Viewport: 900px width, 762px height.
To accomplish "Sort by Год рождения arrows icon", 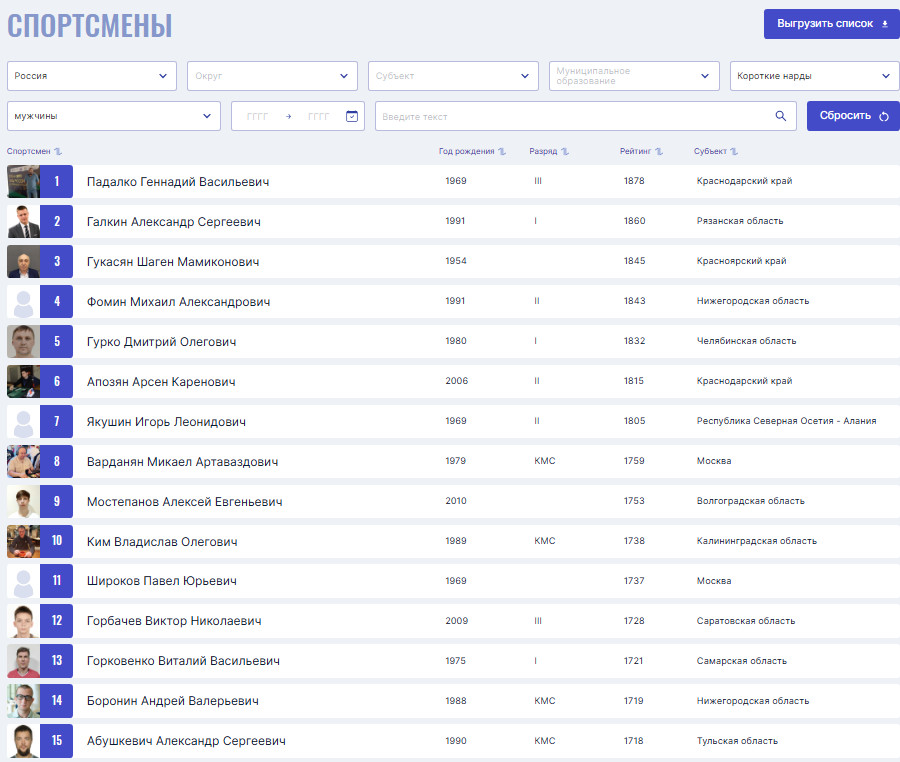I will 502,151.
